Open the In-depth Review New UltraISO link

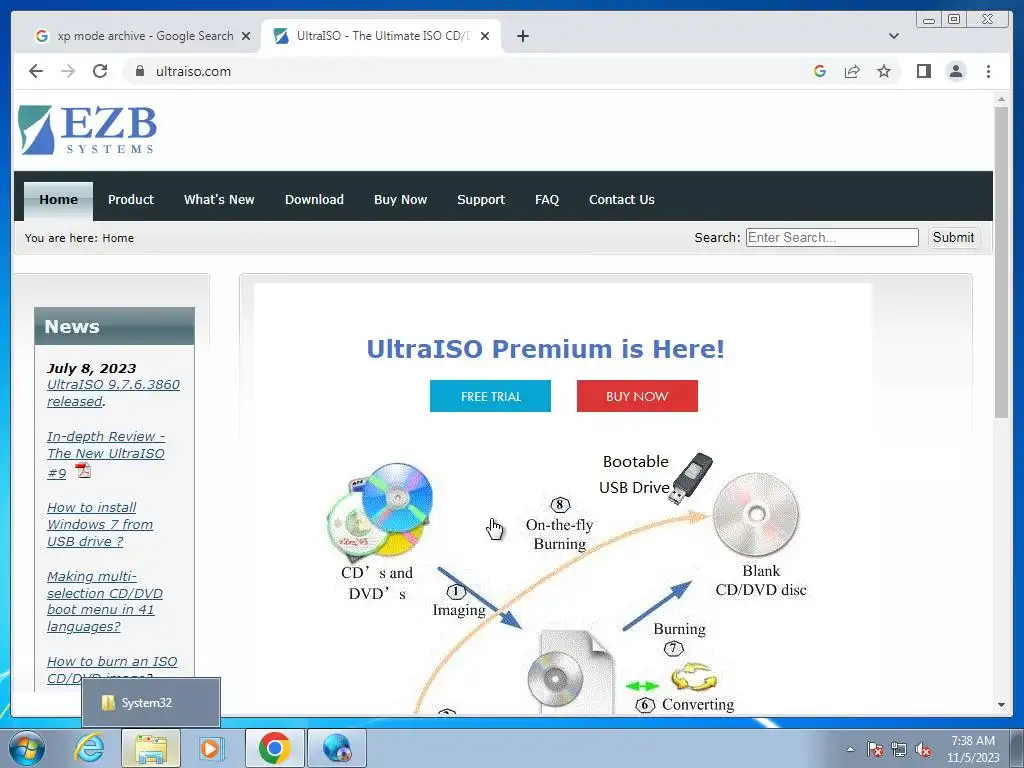click(106, 454)
